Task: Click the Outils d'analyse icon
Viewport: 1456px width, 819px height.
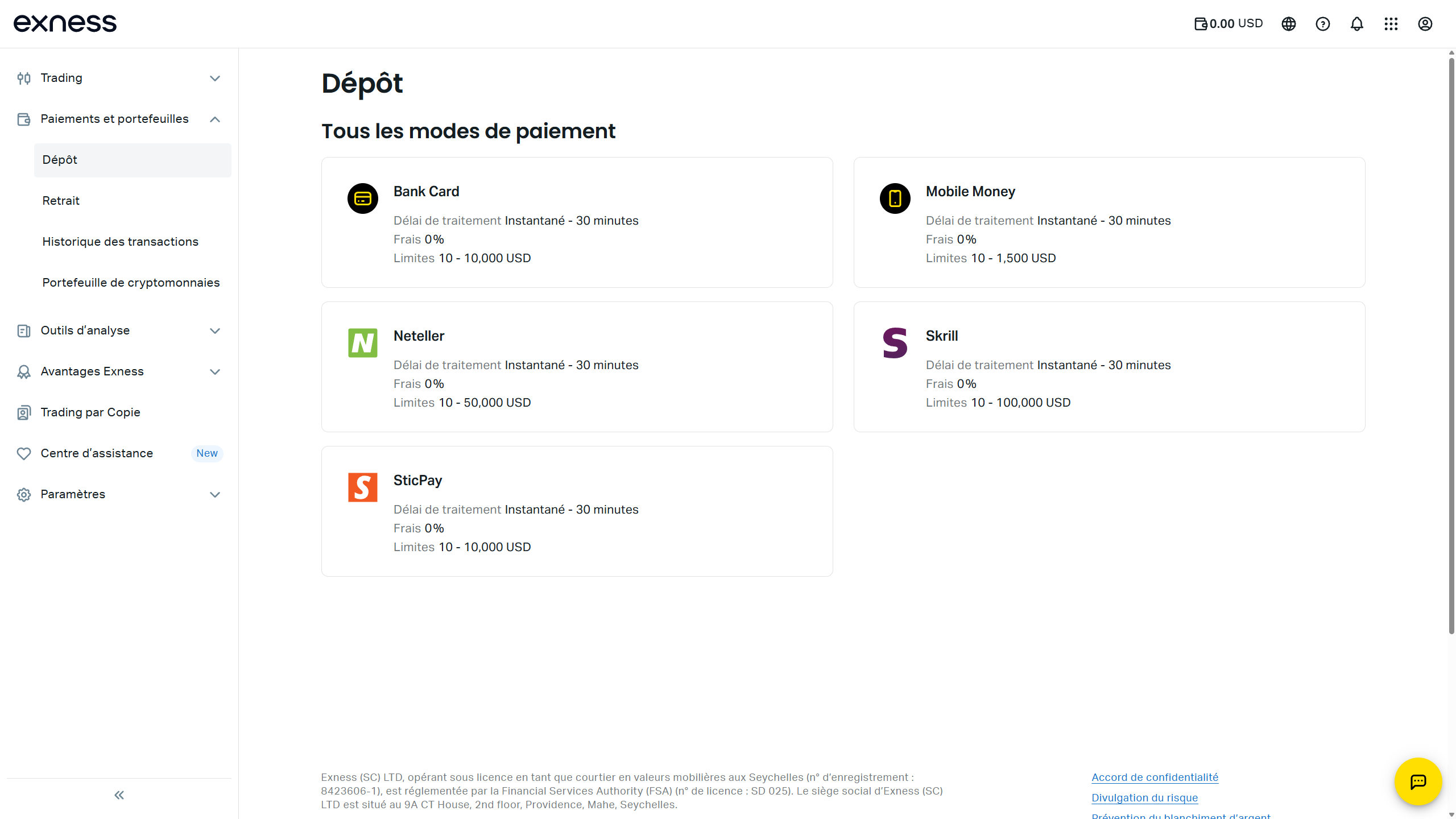Action: [24, 330]
